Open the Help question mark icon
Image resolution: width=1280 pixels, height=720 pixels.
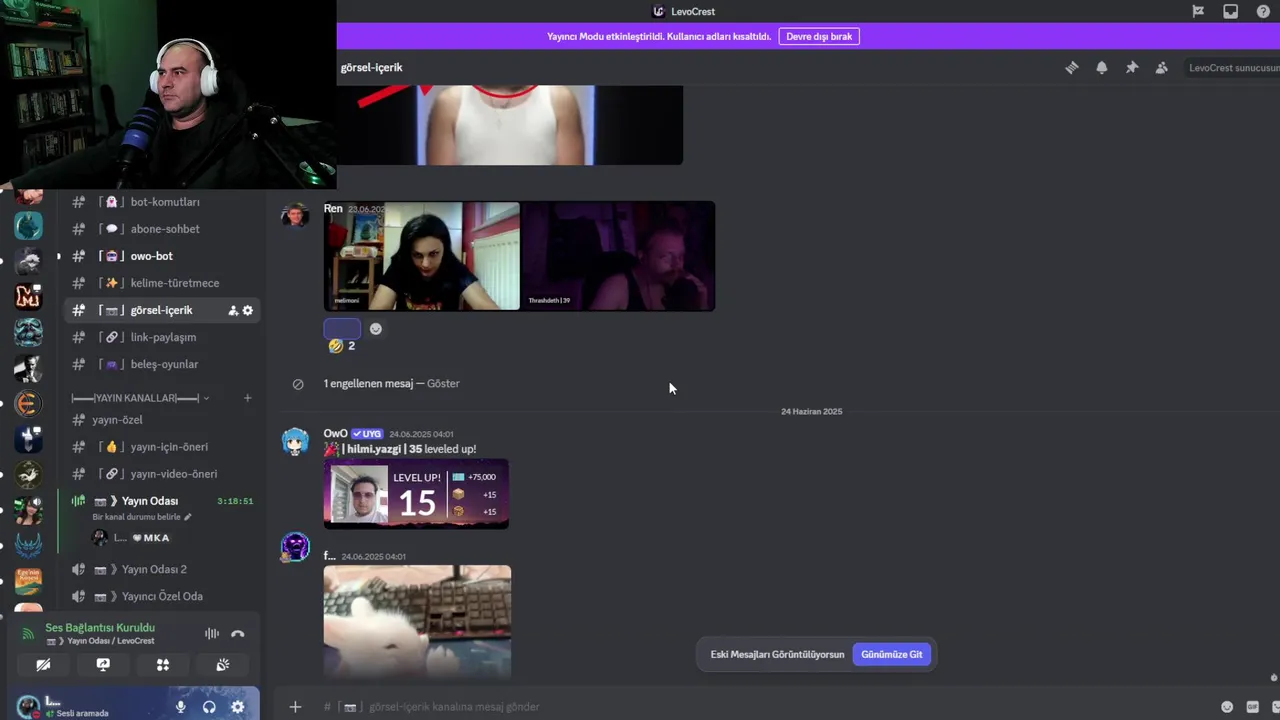pyautogui.click(x=1263, y=12)
